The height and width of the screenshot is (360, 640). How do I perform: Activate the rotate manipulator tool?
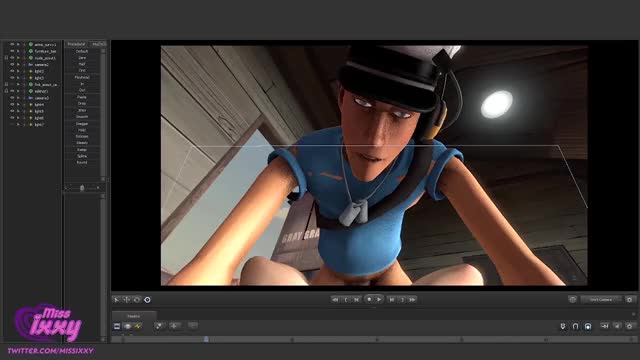tap(137, 300)
